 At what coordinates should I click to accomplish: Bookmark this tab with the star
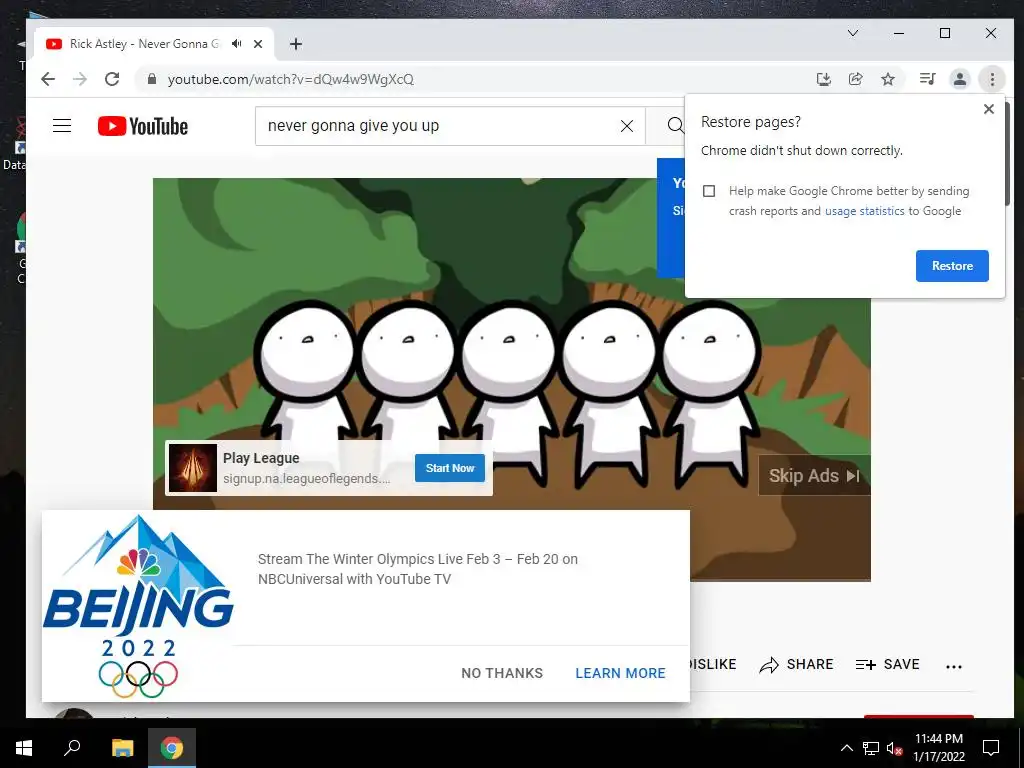click(888, 79)
